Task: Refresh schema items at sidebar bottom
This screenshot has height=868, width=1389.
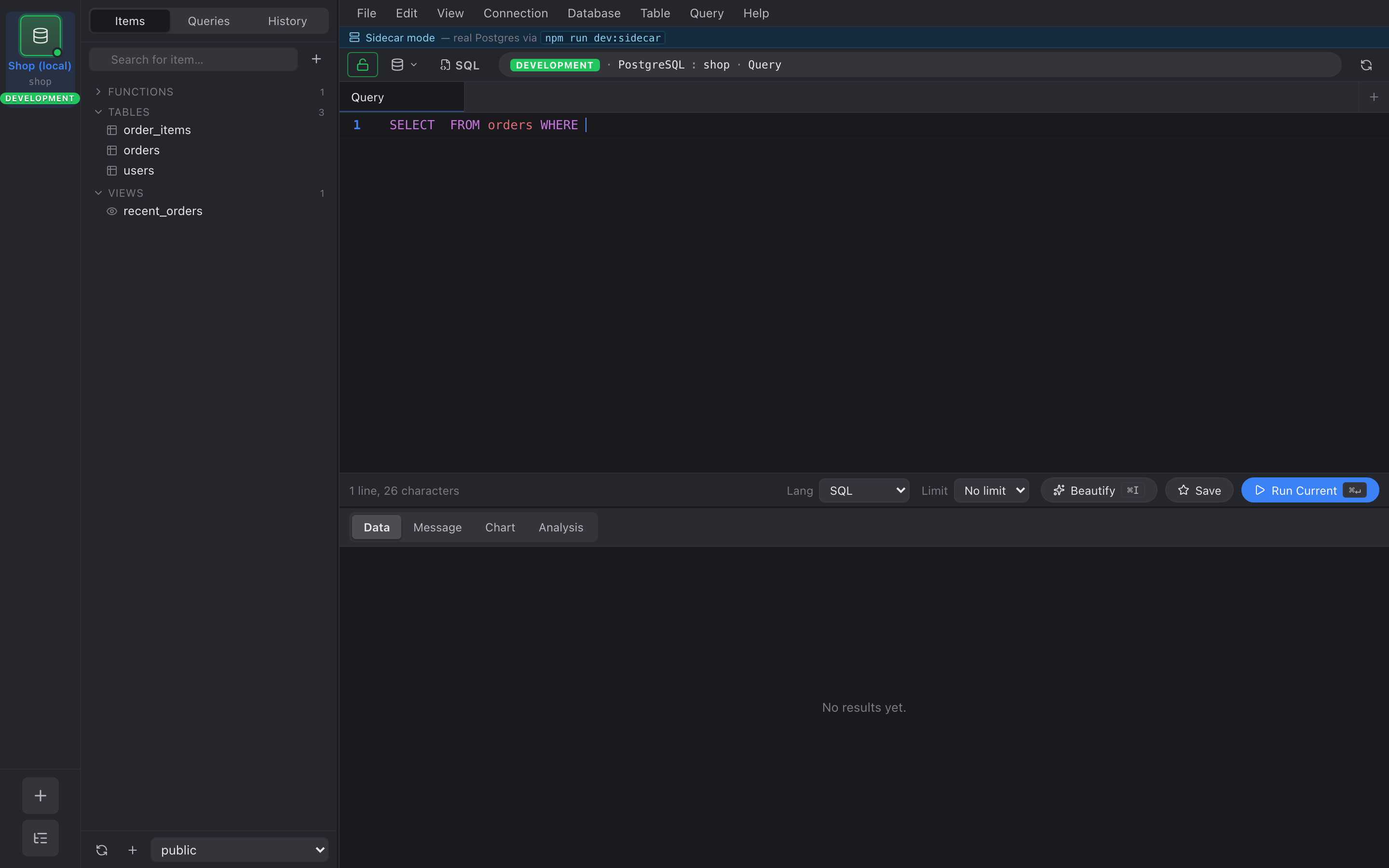Action: (102, 850)
